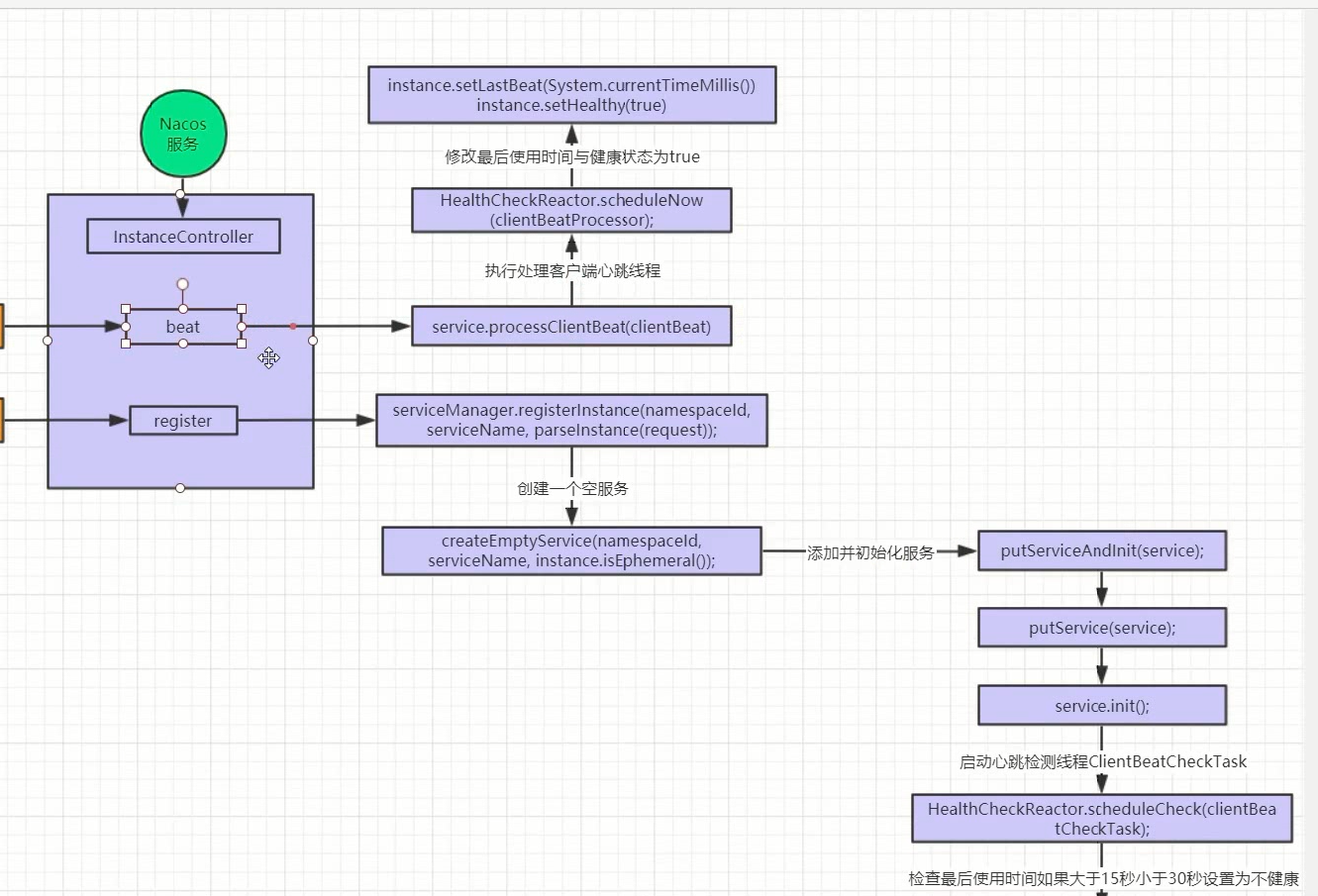Click the label 启动心跳检测线程ClientBeatCheckTask
Image resolution: width=1318 pixels, height=896 pixels.
1102,761
